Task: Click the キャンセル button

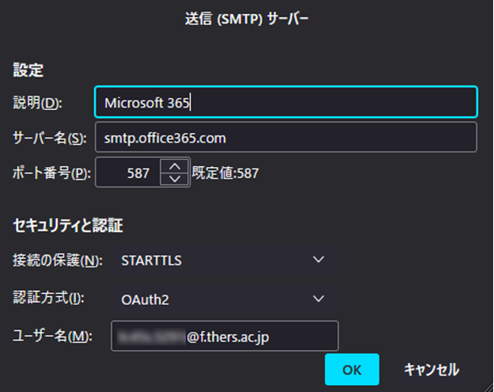Action: click(431, 370)
